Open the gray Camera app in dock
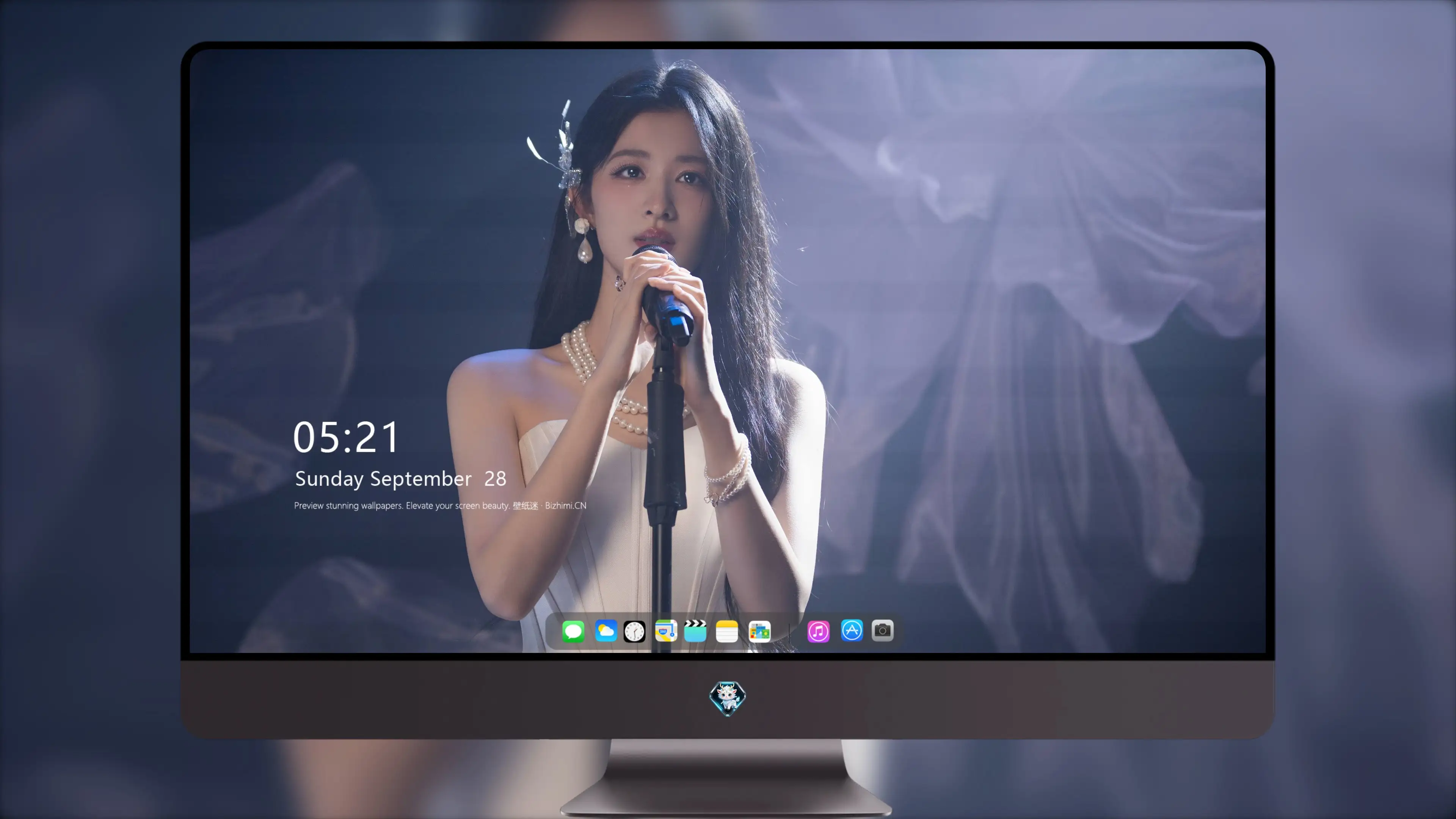Viewport: 1456px width, 819px height. [883, 630]
